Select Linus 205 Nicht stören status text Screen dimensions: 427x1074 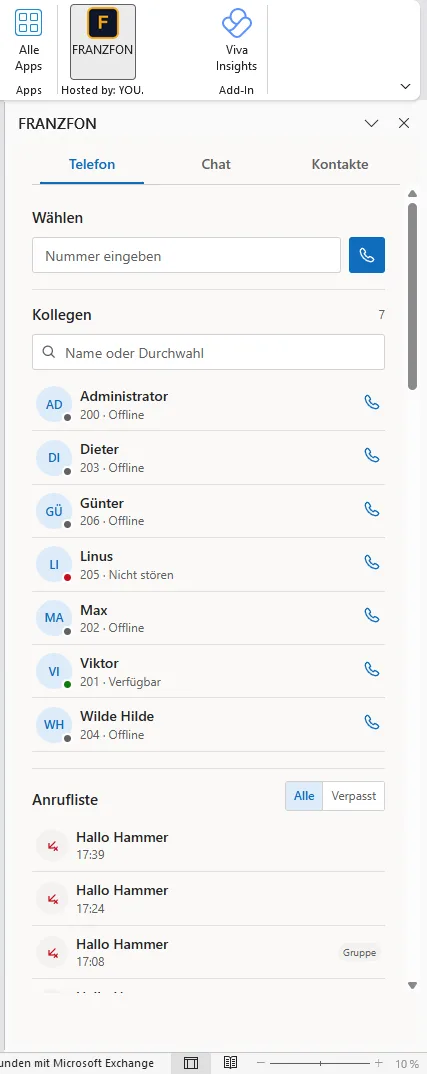coord(127,575)
